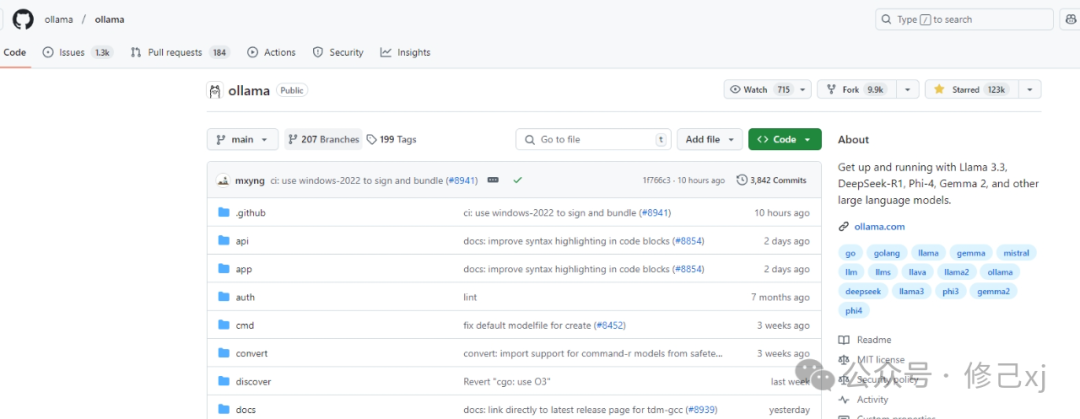Viewport: 1080px width, 419px height.
Task: Click the Public visibility badge
Action: tap(292, 90)
